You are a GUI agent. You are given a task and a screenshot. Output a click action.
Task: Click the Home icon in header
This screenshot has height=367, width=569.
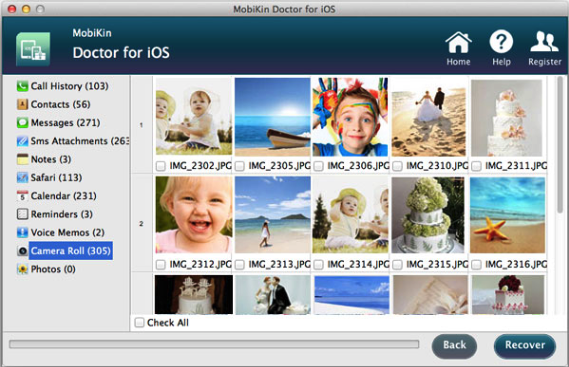point(458,42)
